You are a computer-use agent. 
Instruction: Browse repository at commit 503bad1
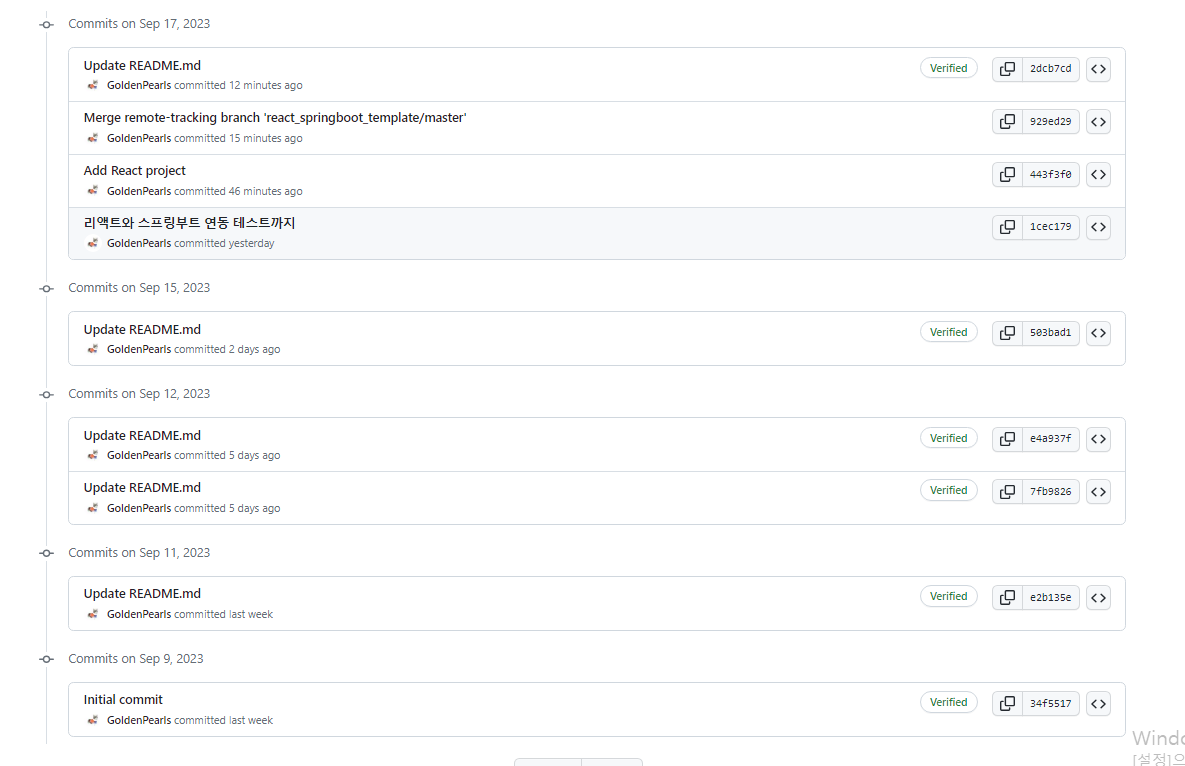tap(1098, 333)
